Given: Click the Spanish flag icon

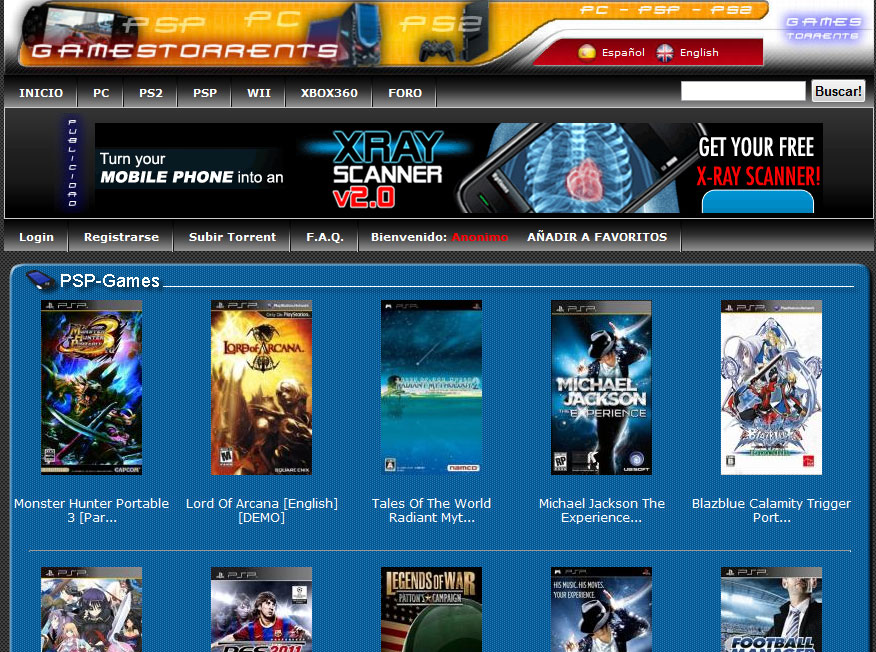Looking at the screenshot, I should coord(587,53).
